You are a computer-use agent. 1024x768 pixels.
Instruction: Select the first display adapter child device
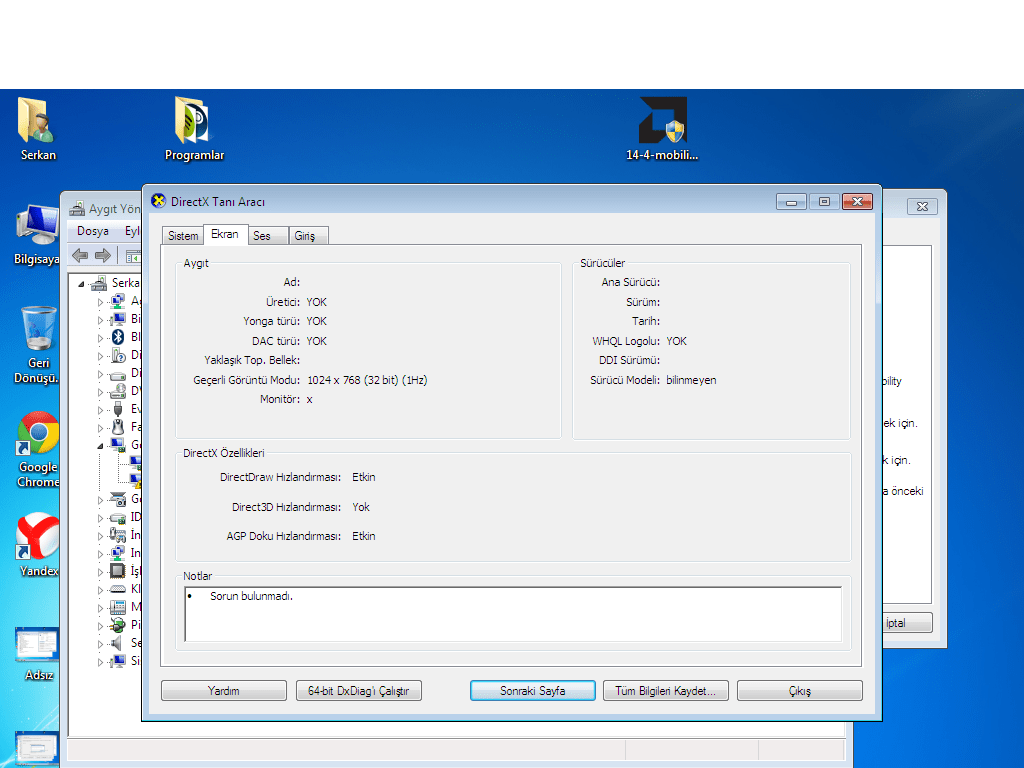(x=136, y=462)
